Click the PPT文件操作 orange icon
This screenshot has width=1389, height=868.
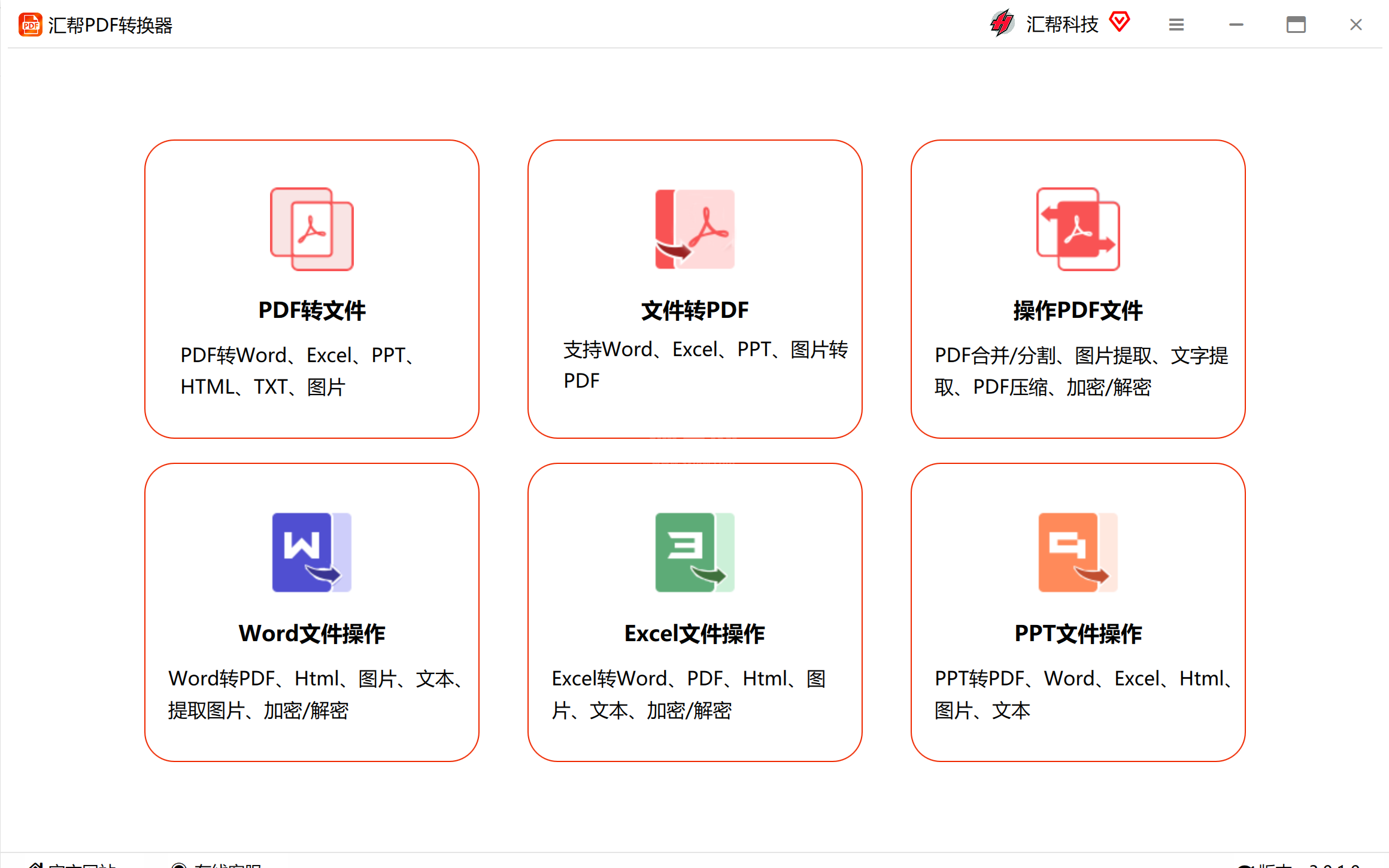tap(1078, 553)
